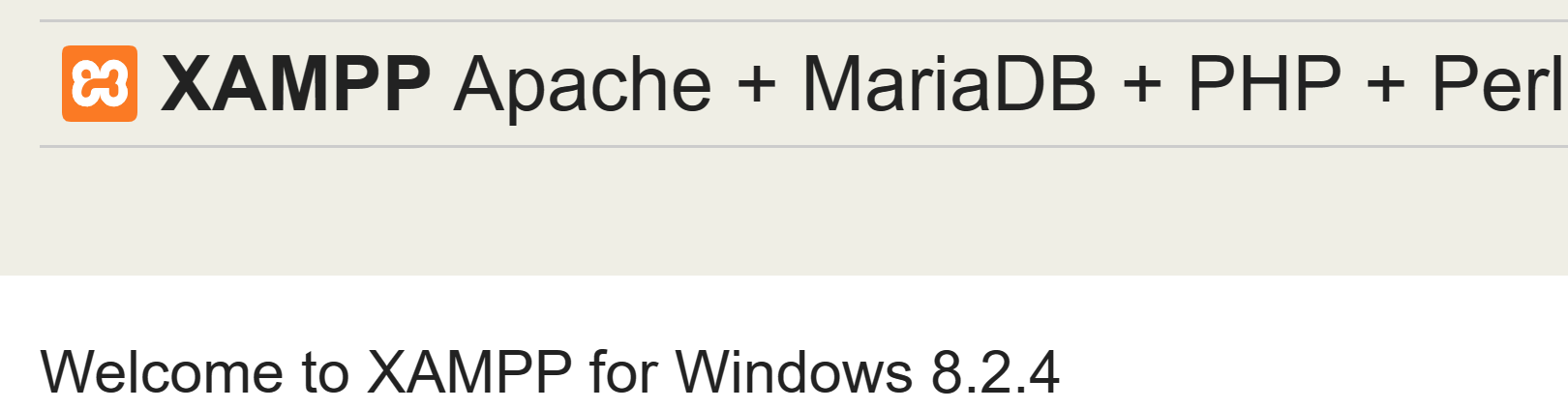Click the PHP text in the header

click(x=1264, y=84)
